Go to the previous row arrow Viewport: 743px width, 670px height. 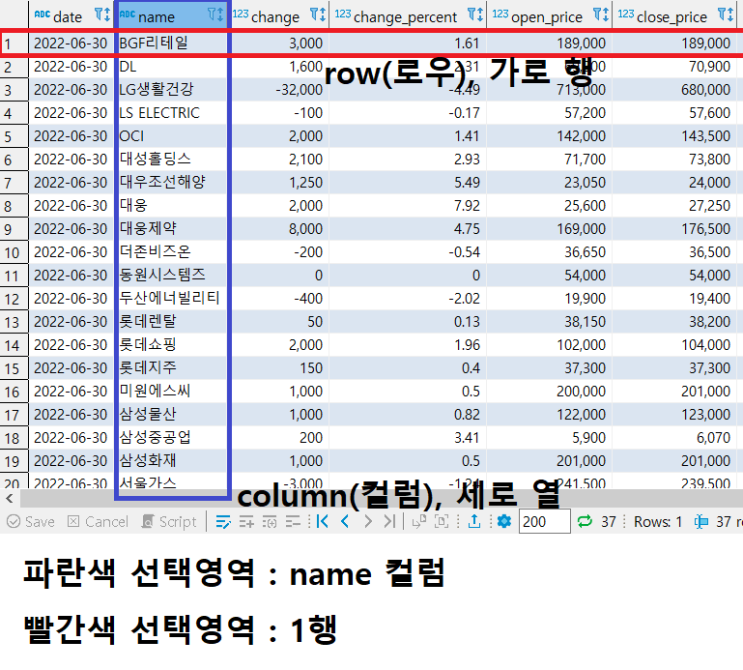tap(345, 522)
